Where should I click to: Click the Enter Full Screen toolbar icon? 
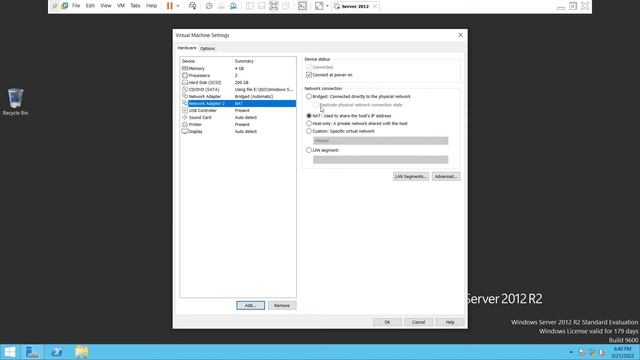(x=273, y=6)
